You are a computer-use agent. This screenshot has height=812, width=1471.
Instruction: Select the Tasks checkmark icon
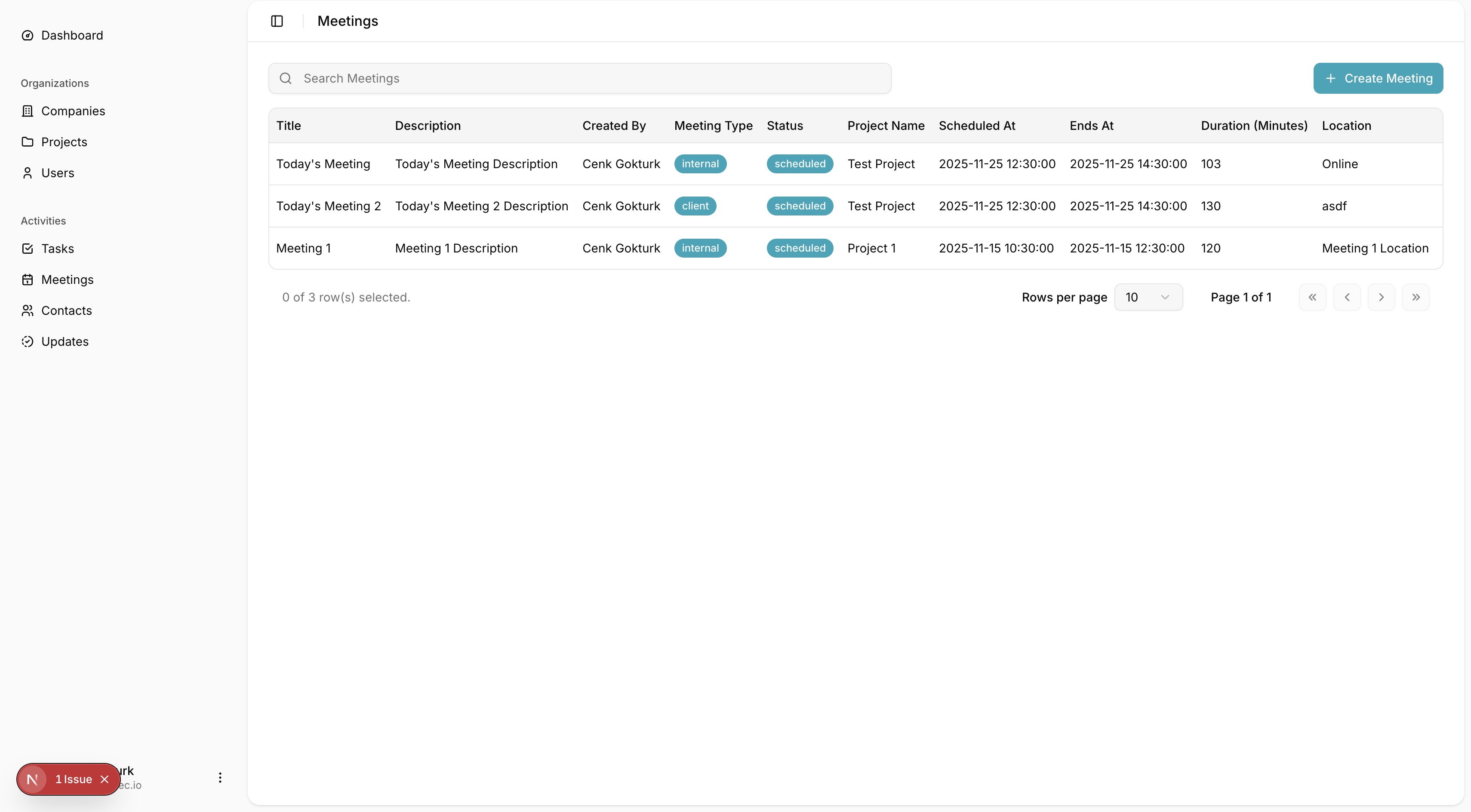pos(28,249)
